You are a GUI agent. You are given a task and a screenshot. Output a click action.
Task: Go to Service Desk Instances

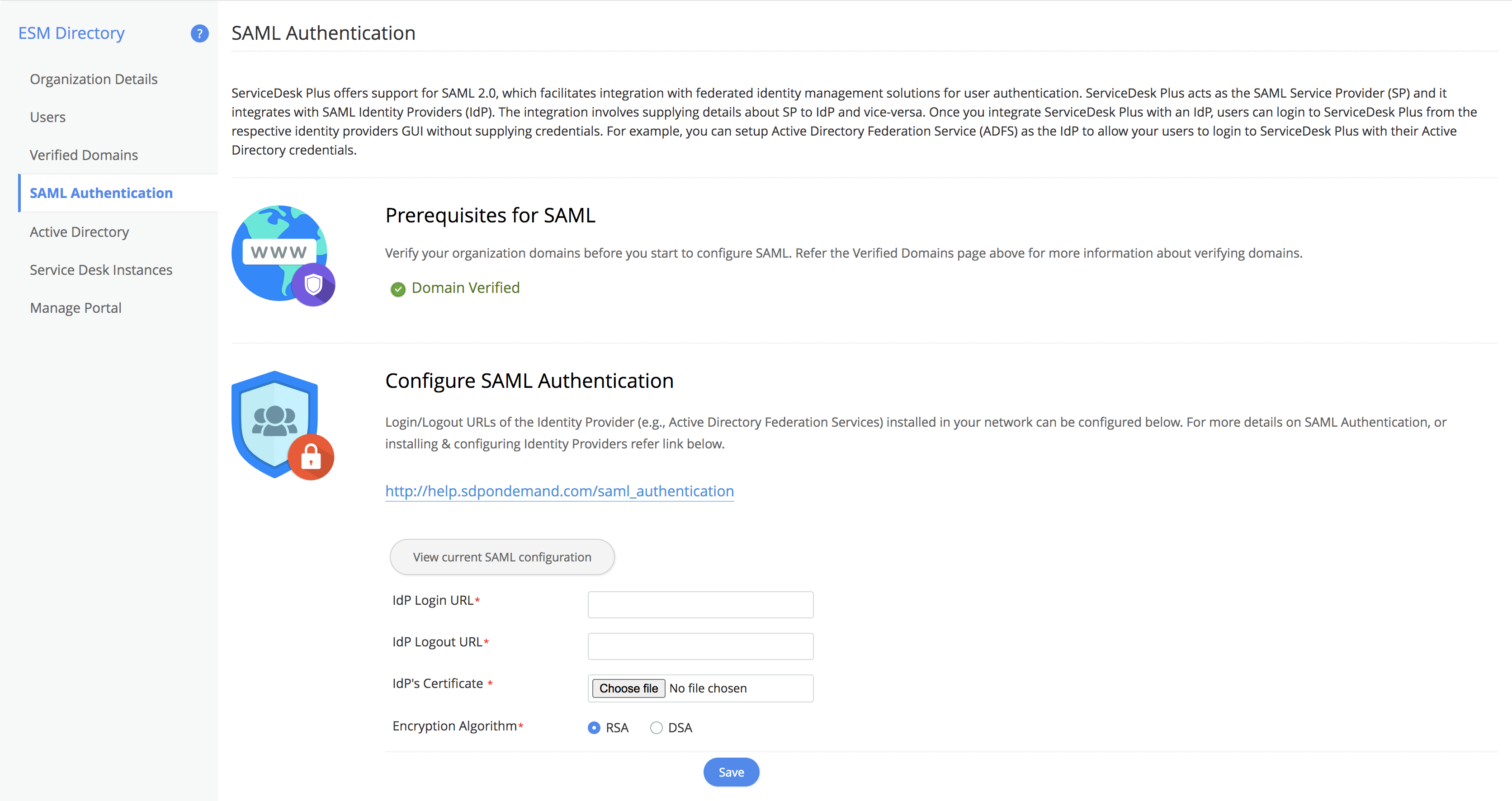pos(101,270)
